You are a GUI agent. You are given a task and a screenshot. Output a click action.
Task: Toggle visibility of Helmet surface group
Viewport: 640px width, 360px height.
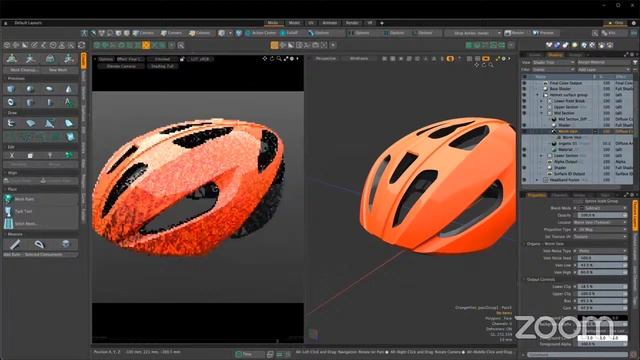pos(524,95)
